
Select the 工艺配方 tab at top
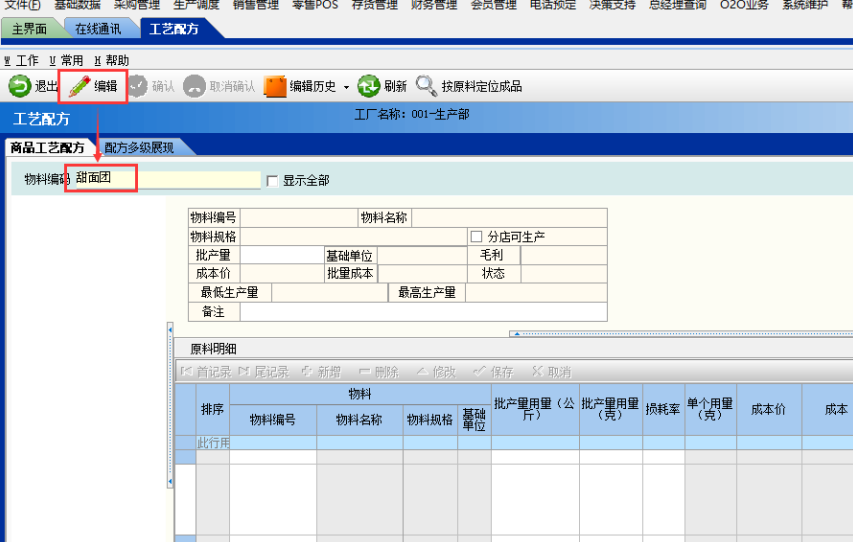pyautogui.click(x=174, y=29)
